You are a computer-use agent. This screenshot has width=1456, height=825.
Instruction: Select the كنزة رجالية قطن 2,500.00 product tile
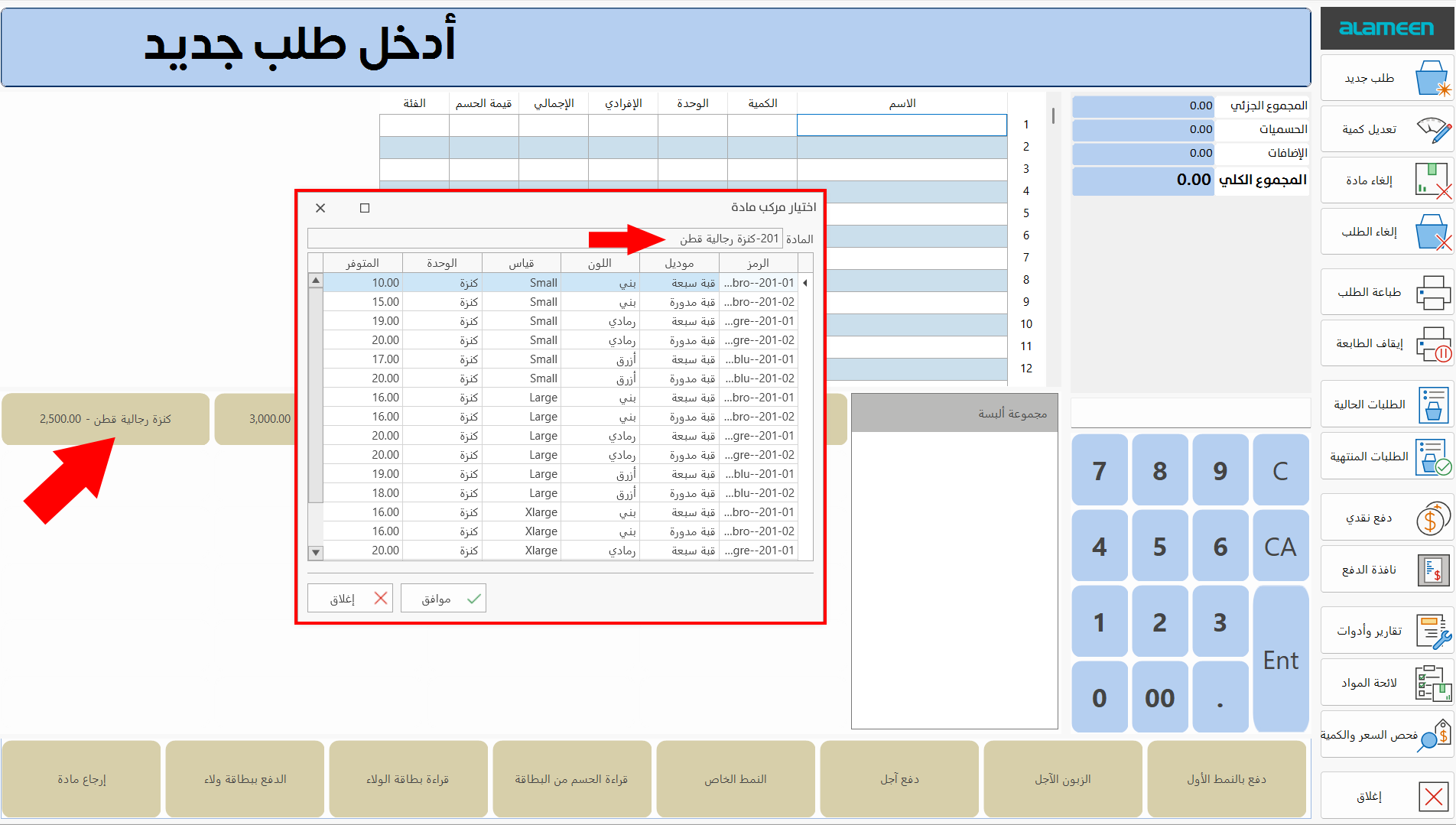tap(105, 418)
